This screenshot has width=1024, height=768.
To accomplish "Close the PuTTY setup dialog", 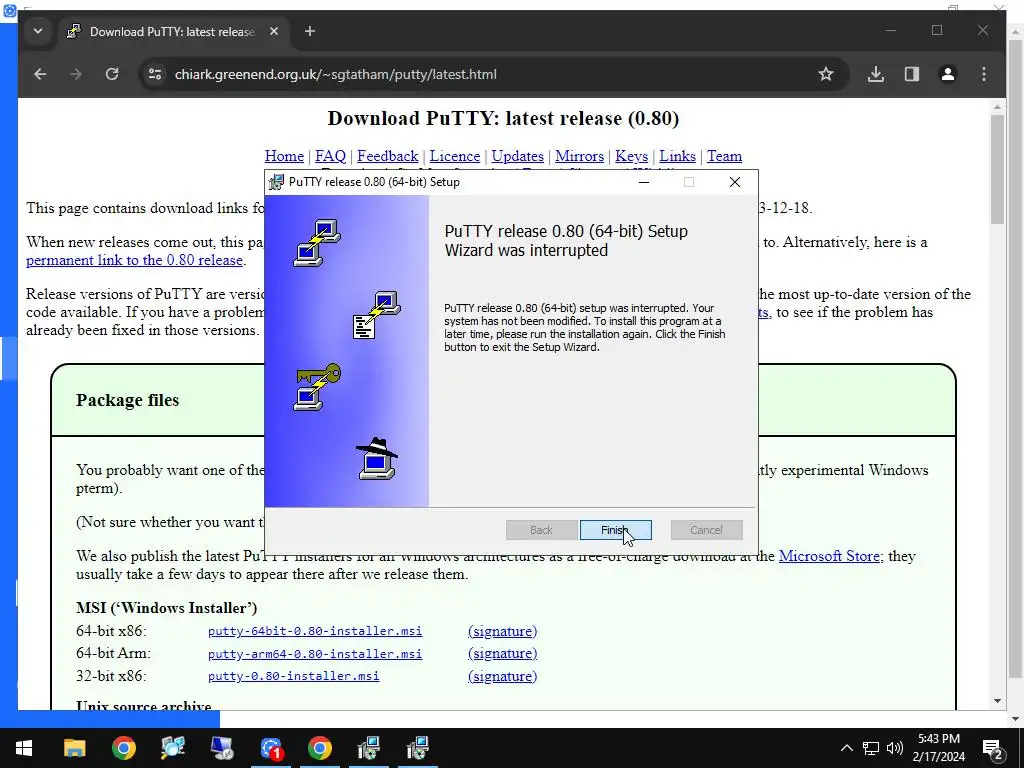I will [735, 182].
